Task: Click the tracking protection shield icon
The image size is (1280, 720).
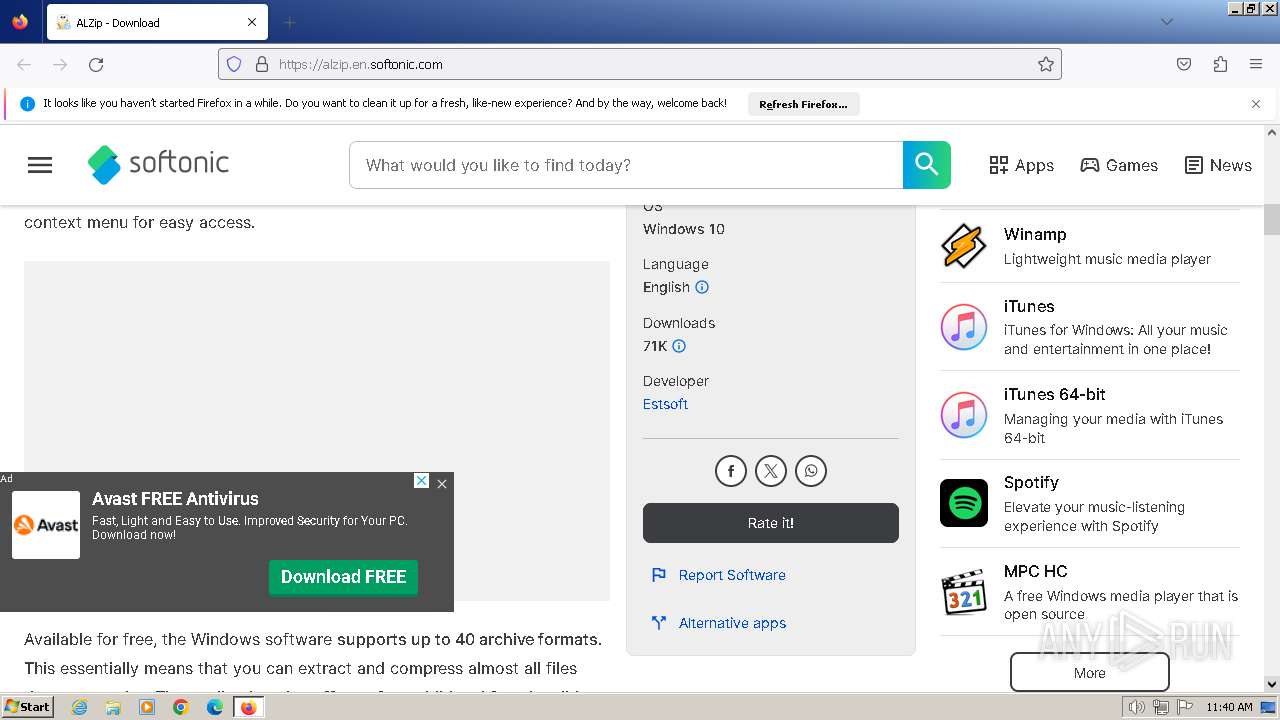Action: point(234,64)
